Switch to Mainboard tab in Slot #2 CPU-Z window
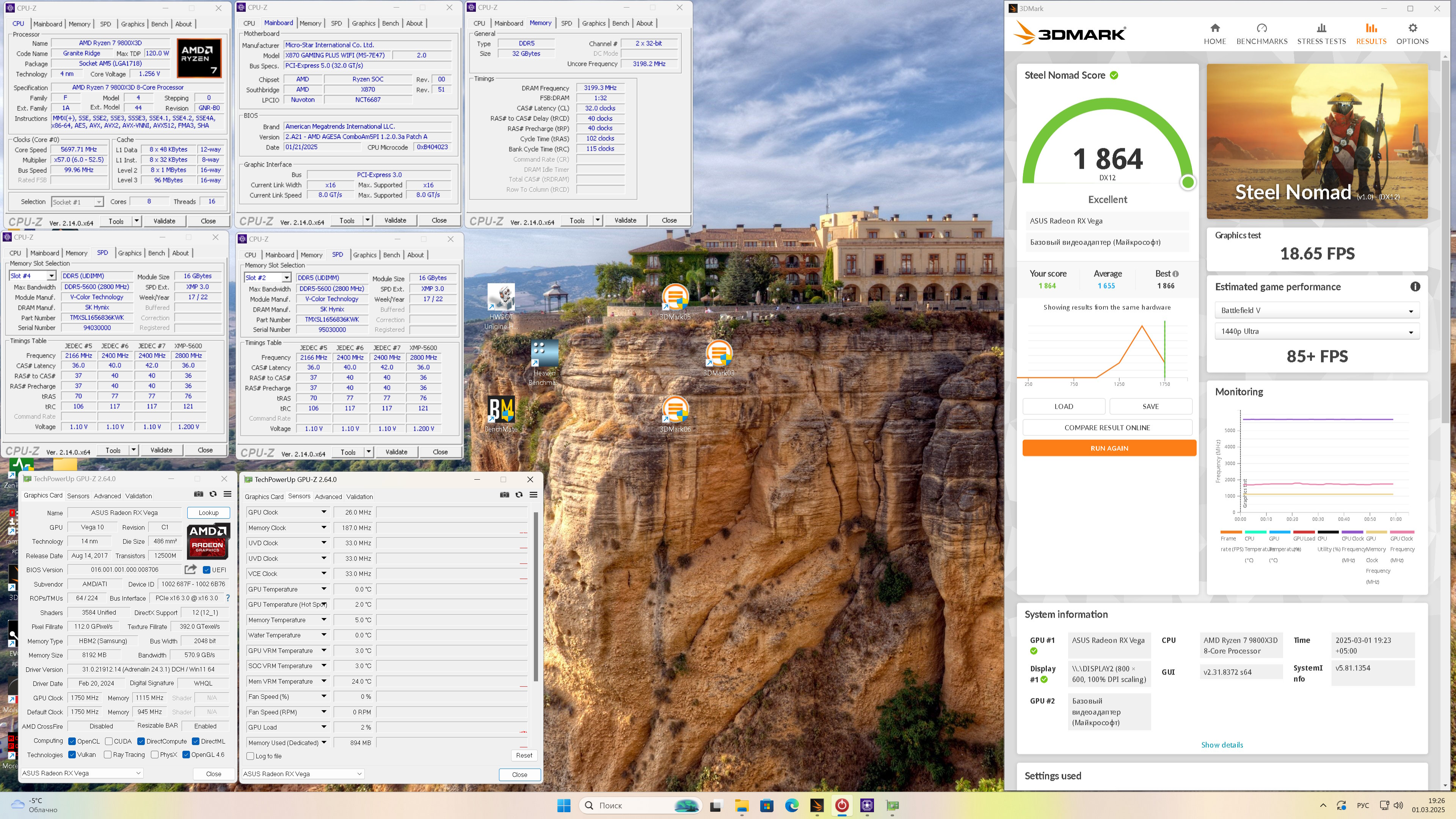Image resolution: width=1456 pixels, height=819 pixels. coord(280,255)
